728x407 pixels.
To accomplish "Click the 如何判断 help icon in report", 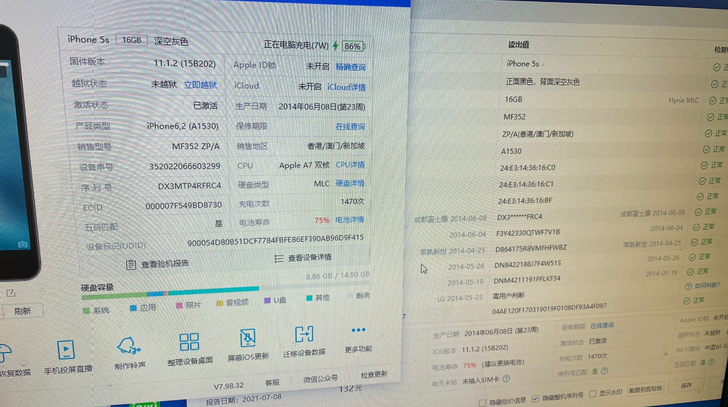I will [689, 287].
